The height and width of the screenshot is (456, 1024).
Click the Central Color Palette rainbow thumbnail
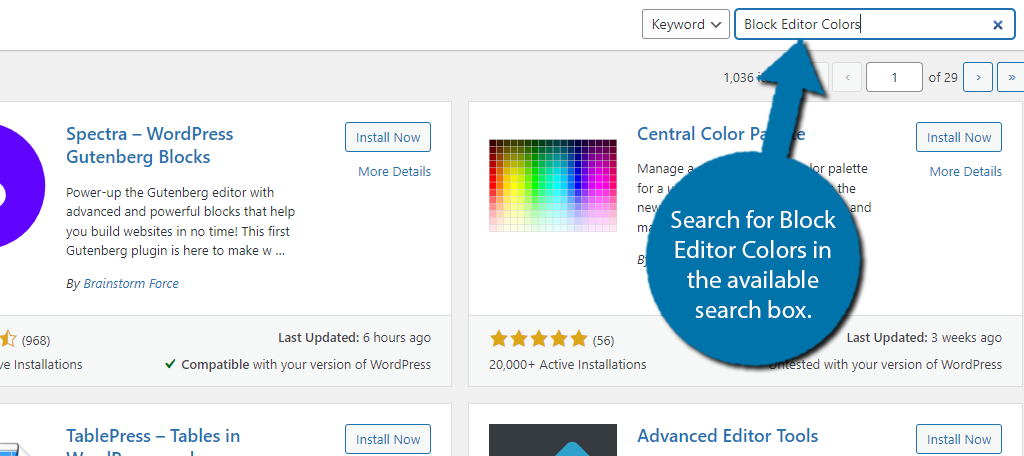pos(552,186)
